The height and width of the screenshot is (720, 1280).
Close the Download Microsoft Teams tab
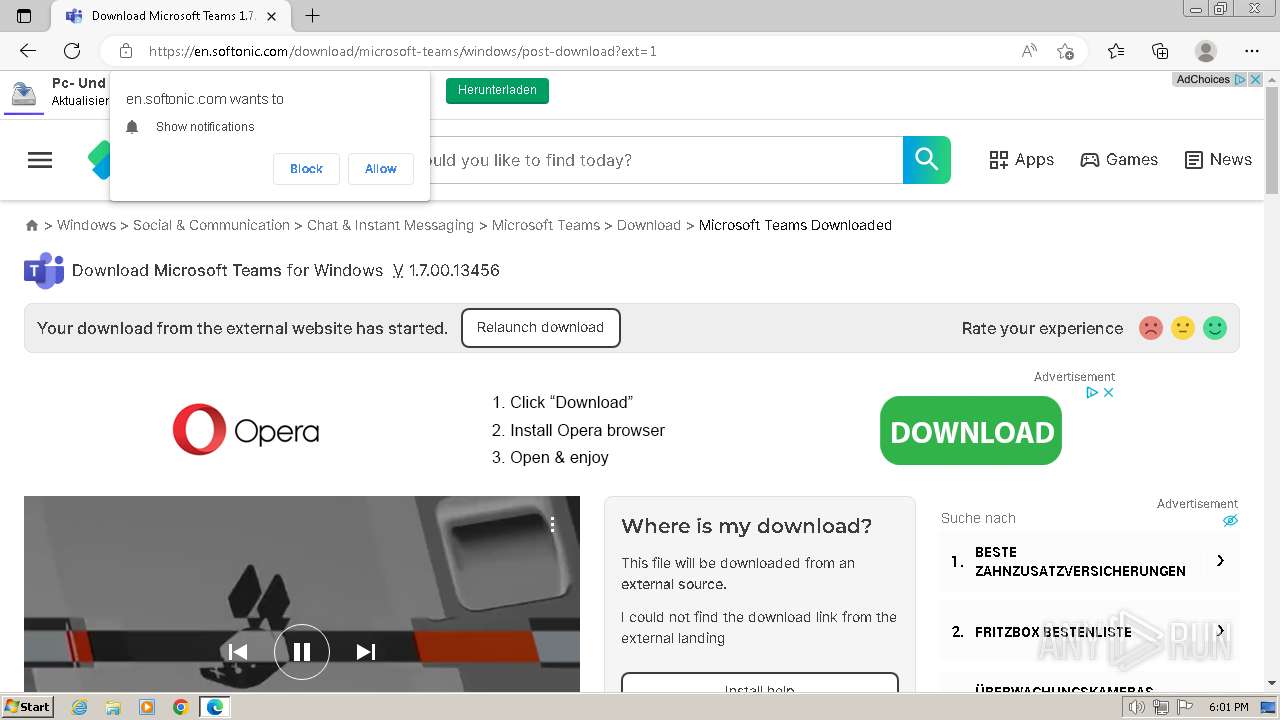pyautogui.click(x=272, y=16)
